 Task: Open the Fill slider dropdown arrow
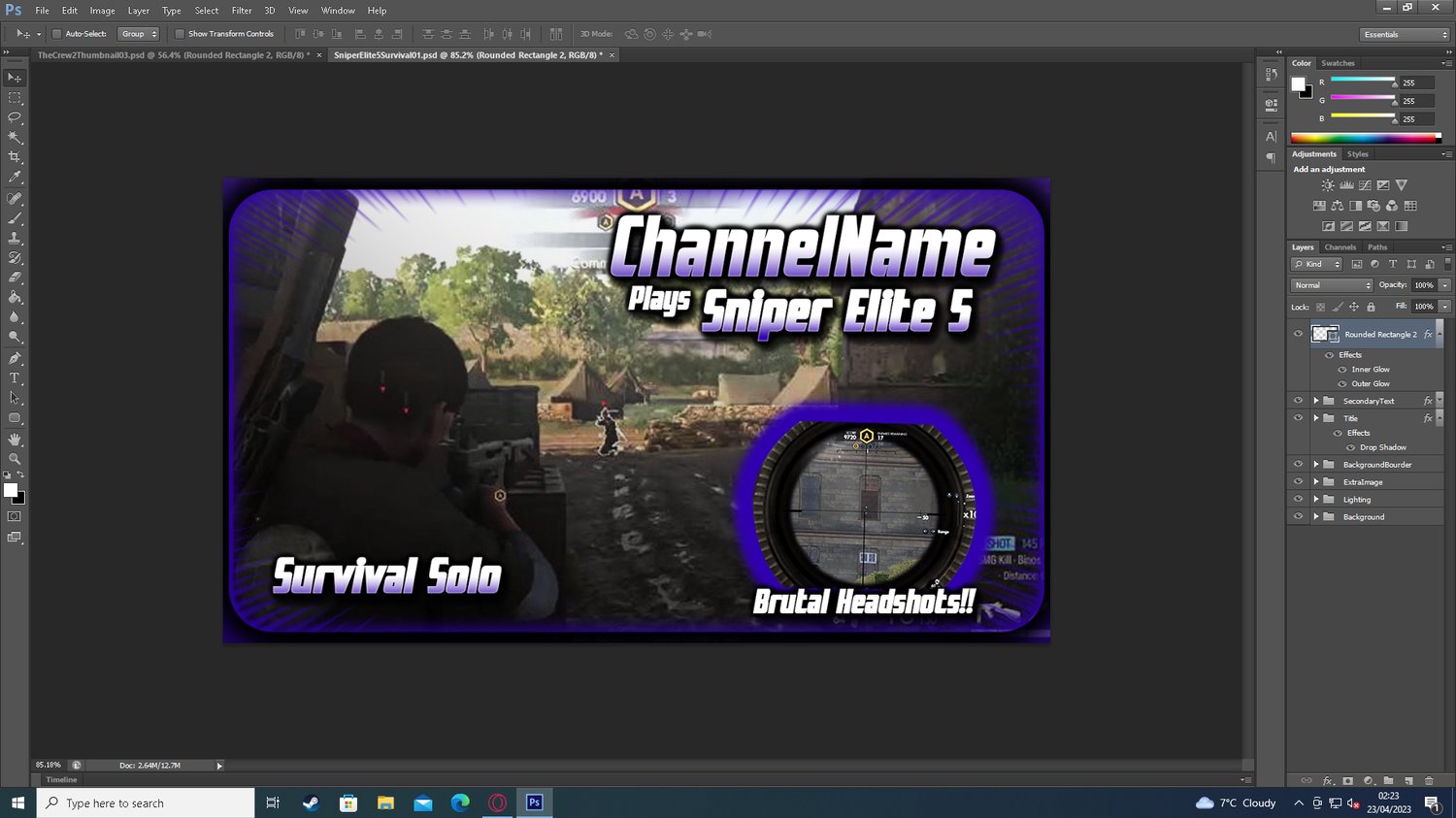[1444, 307]
